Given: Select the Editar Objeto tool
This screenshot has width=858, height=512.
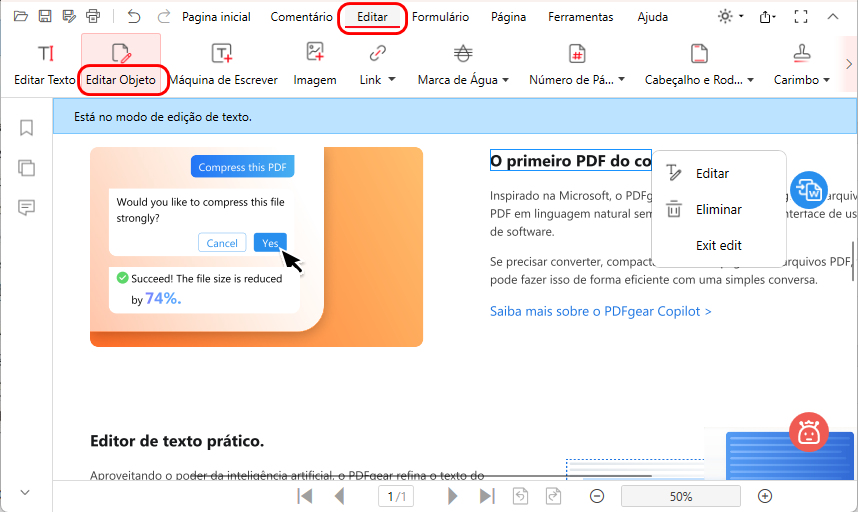Looking at the screenshot, I should tap(121, 65).
